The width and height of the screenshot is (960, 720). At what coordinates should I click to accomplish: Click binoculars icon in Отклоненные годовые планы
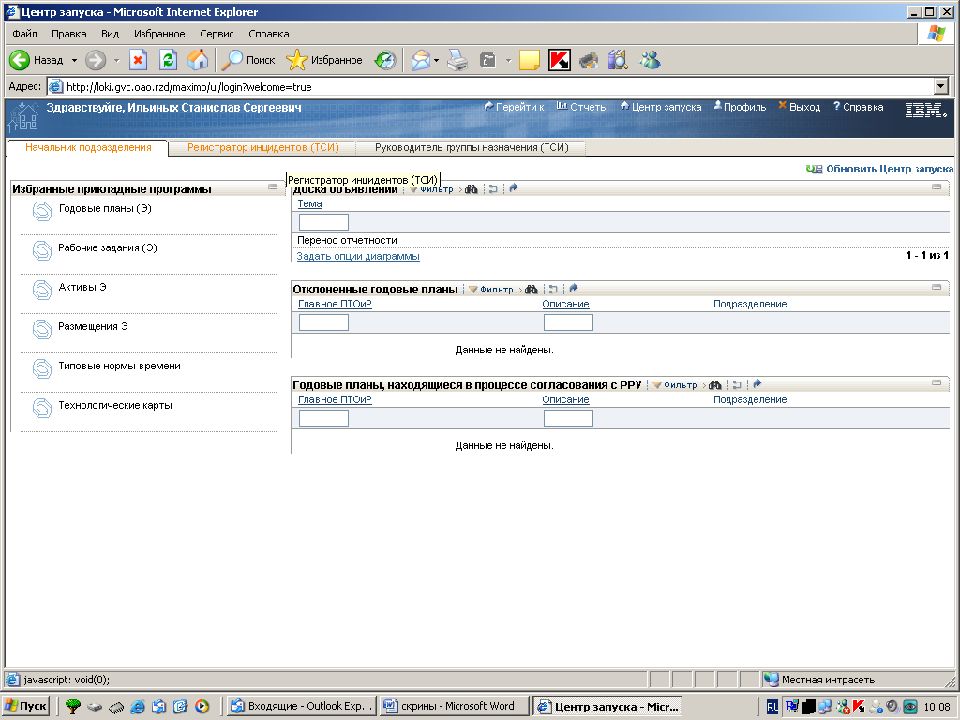tap(531, 289)
